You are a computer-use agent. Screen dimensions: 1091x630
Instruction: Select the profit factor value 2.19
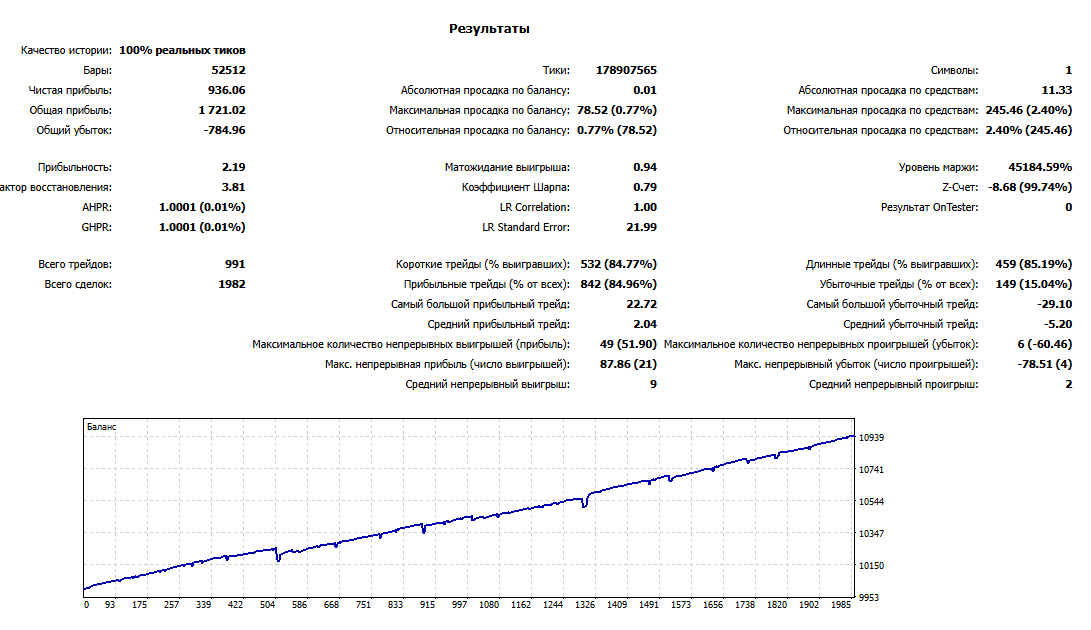point(233,167)
